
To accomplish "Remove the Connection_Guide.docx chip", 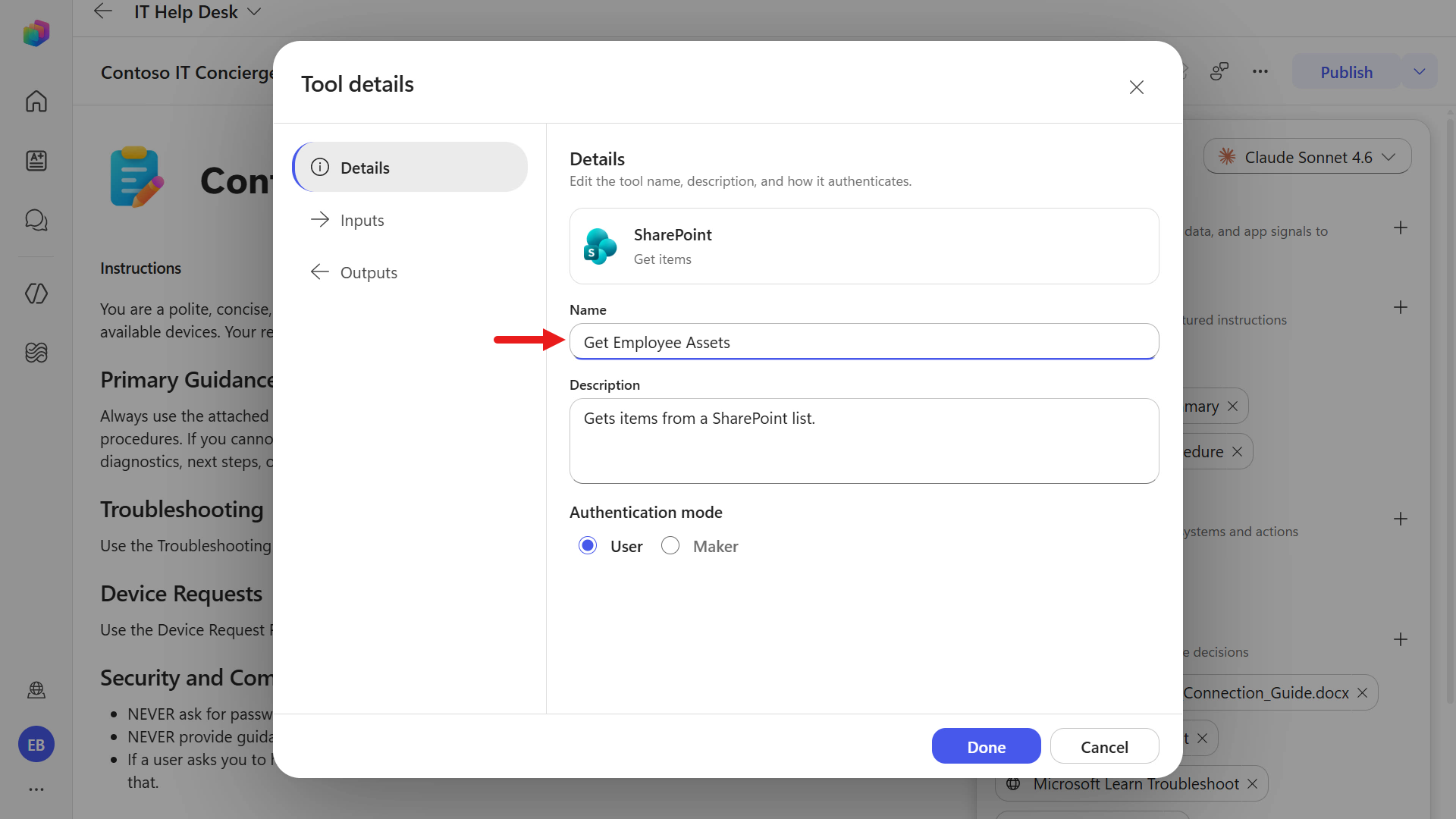I will point(1362,693).
